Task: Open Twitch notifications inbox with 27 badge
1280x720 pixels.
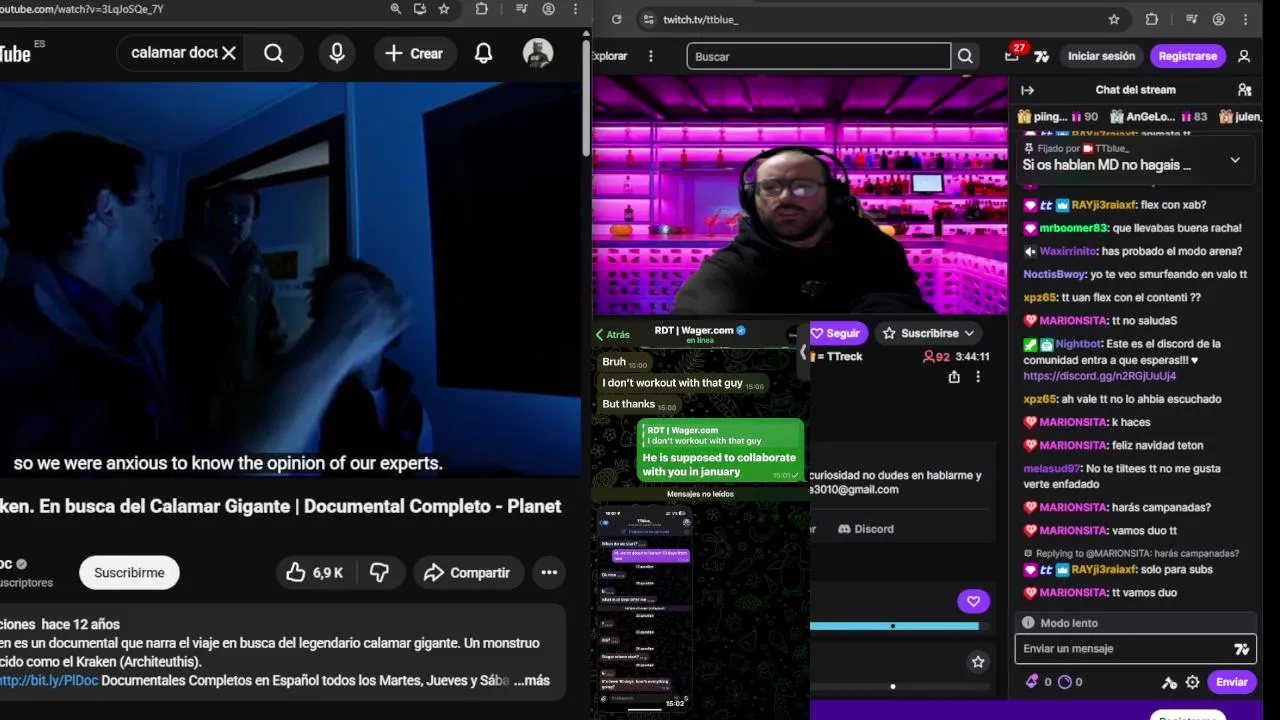Action: point(1012,56)
